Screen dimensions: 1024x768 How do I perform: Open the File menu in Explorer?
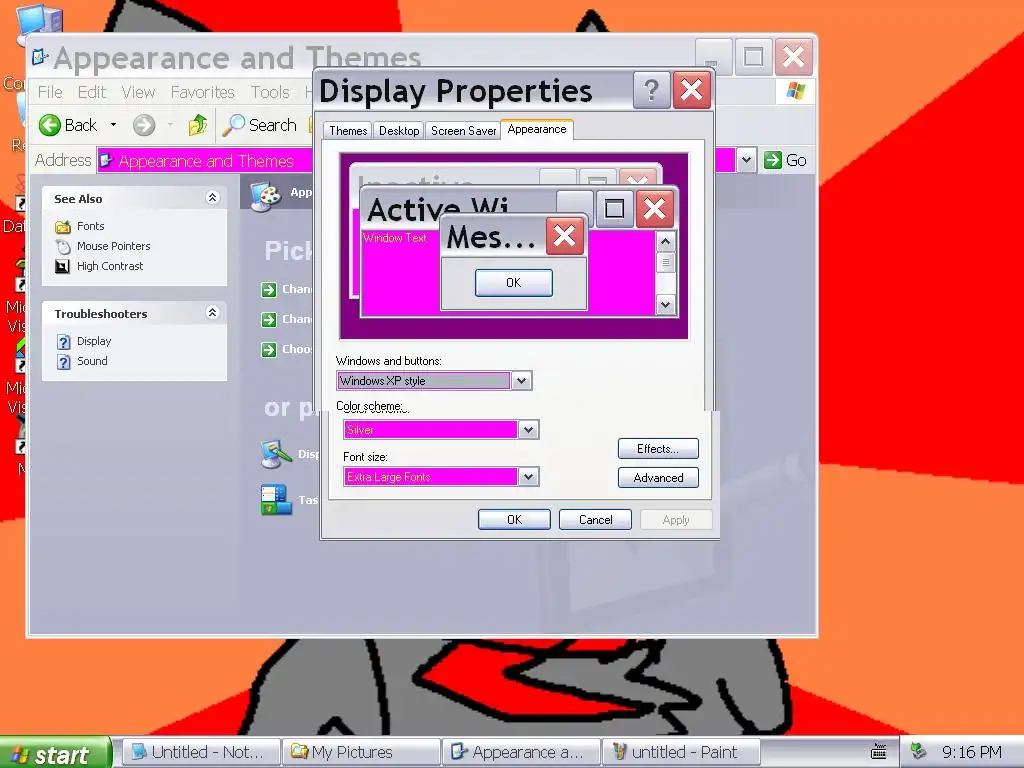(x=50, y=92)
